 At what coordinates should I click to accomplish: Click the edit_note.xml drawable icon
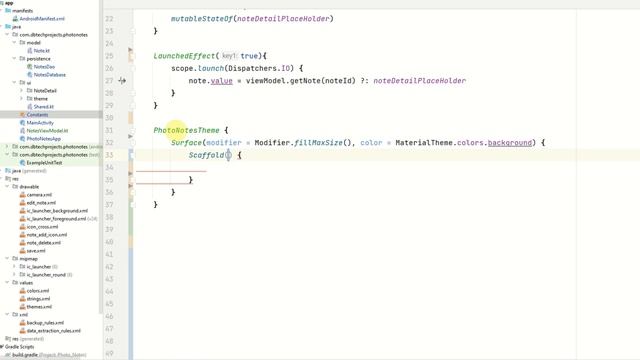click(23, 202)
